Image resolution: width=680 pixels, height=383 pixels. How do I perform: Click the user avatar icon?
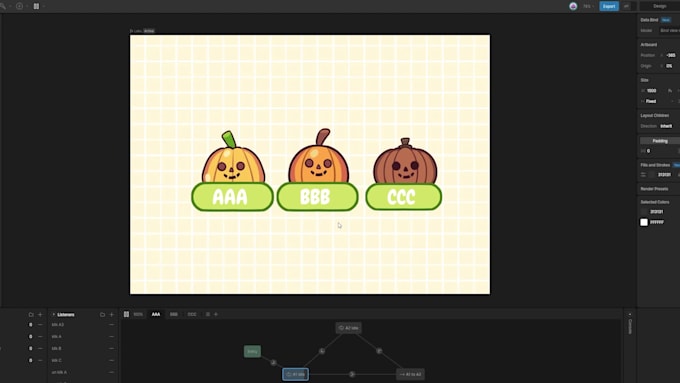[x=573, y=6]
